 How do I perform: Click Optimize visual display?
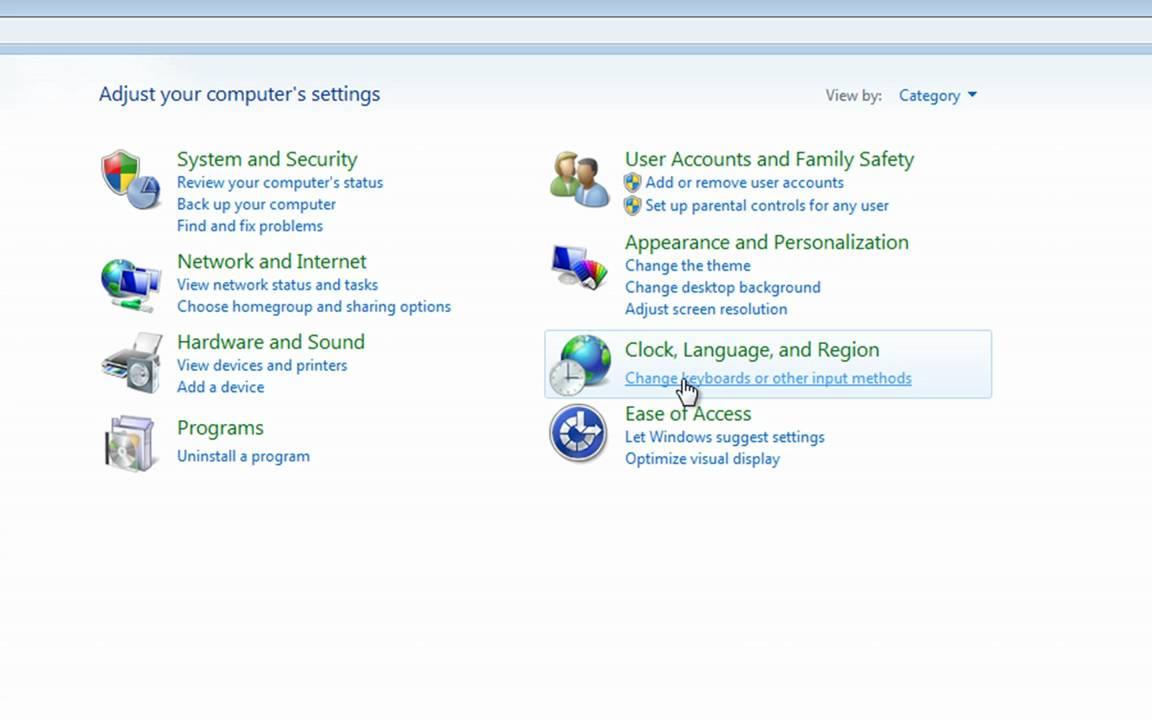[702, 459]
